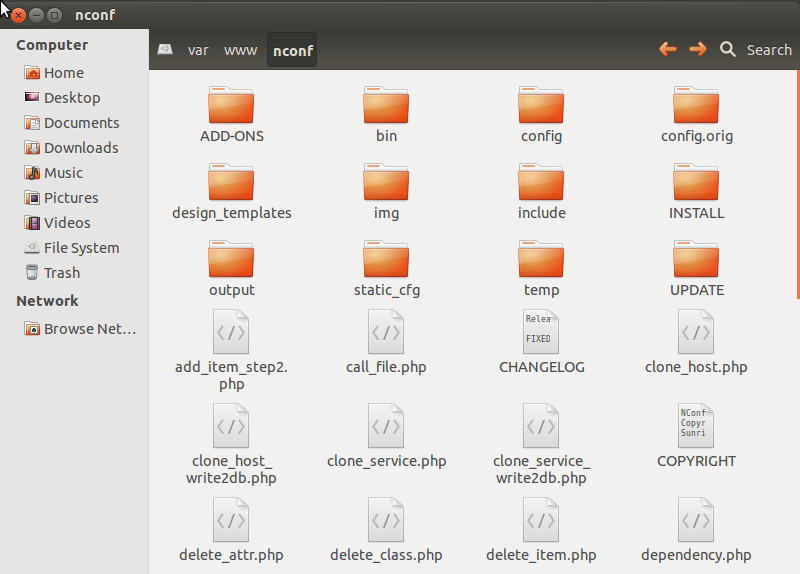The width and height of the screenshot is (800, 574).
Task: Click the back navigation arrow
Action: click(x=667, y=49)
